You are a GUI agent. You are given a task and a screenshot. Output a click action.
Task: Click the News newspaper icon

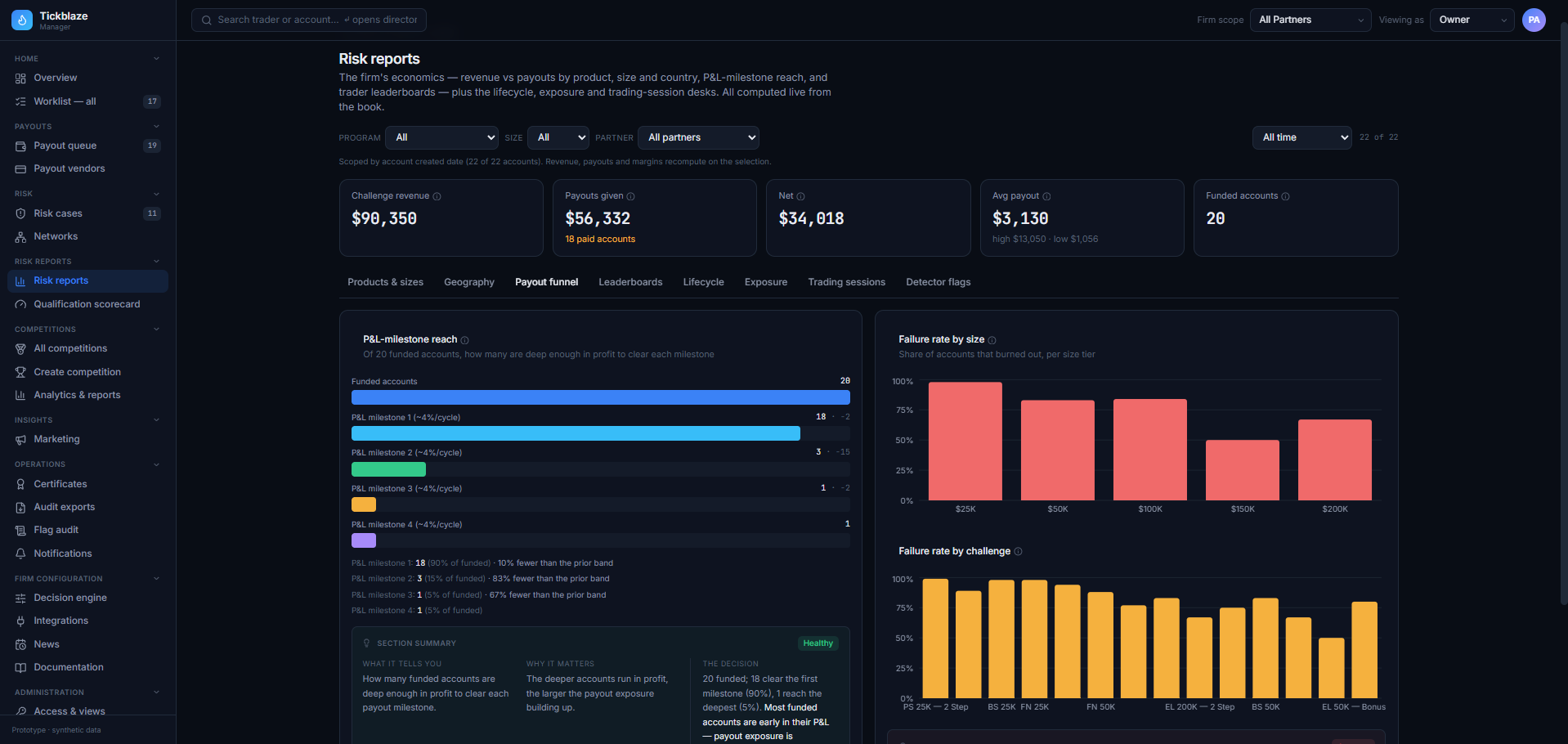point(20,644)
